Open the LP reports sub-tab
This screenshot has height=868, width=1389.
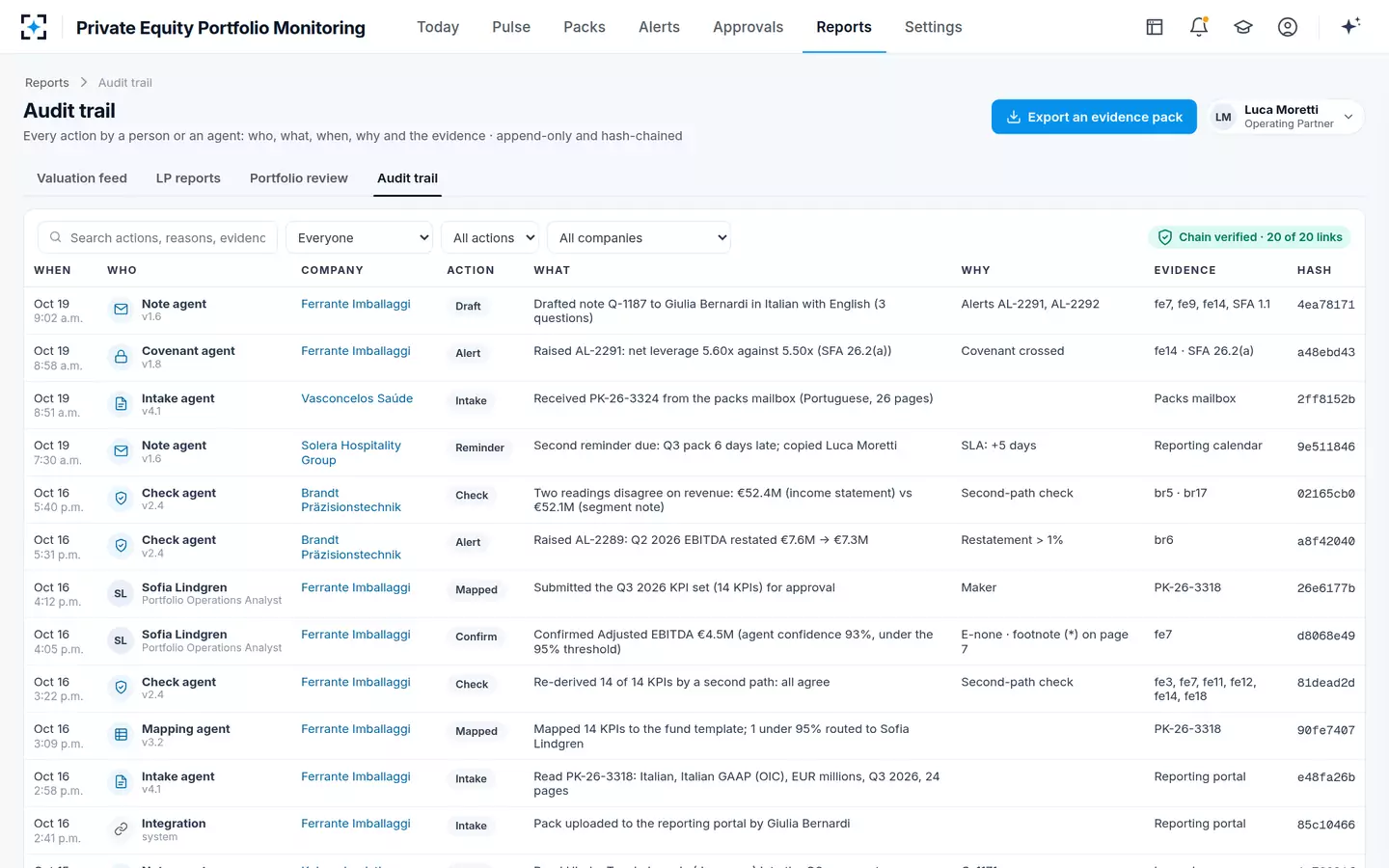click(188, 178)
